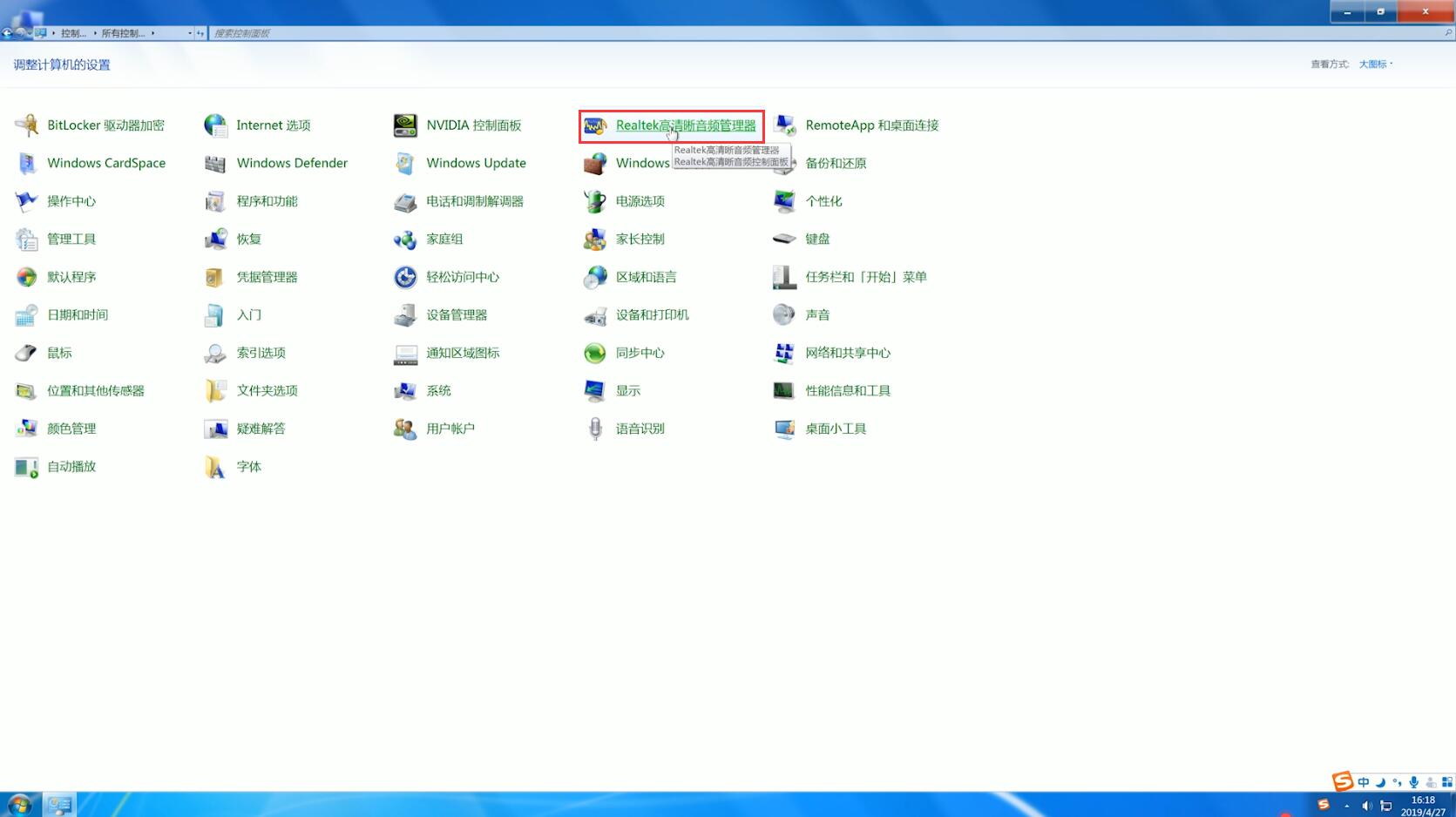
Task: Expand 查看方式 大图标 dropdown
Action: (x=1376, y=64)
